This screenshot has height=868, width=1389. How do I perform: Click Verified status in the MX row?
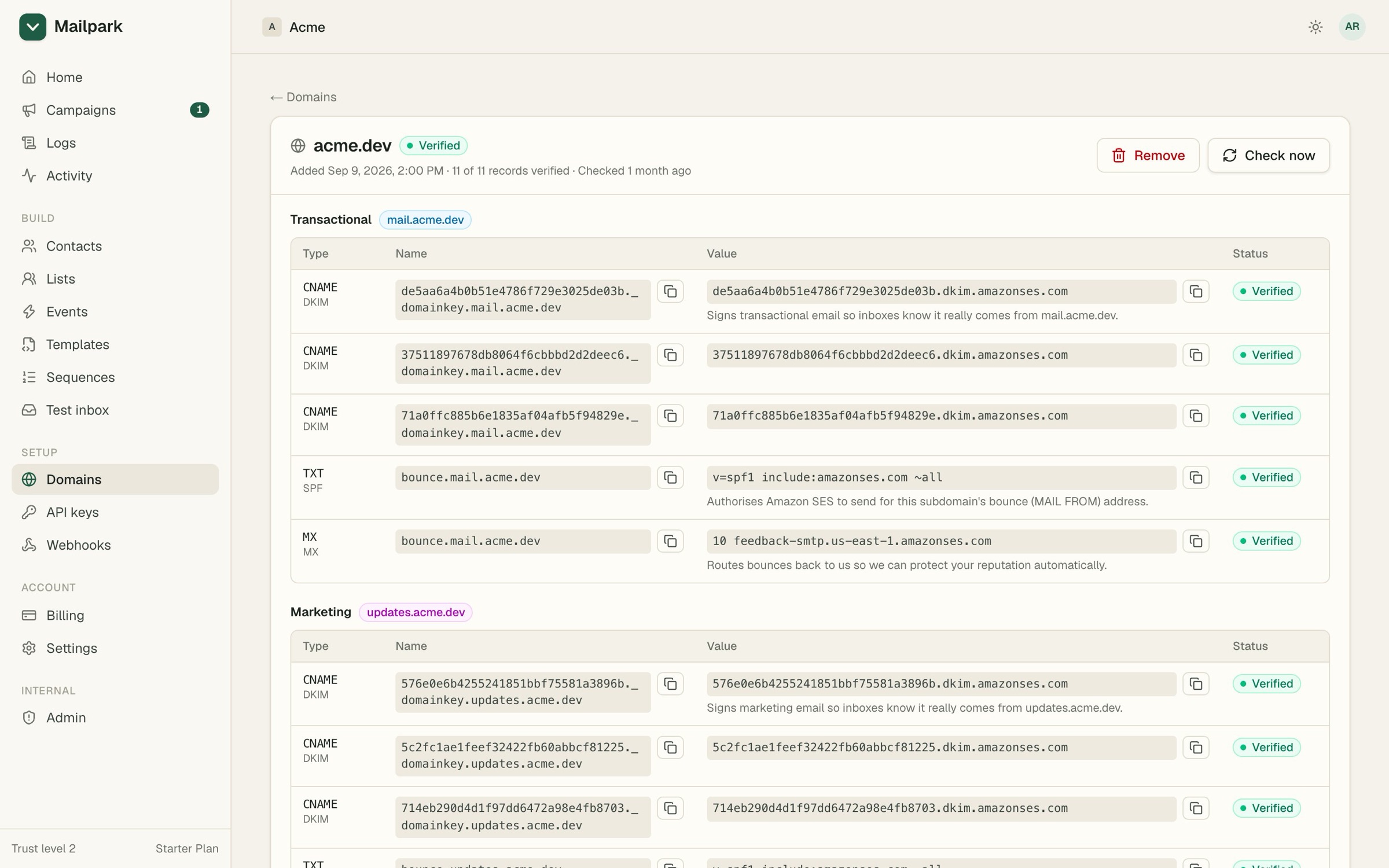[1266, 541]
